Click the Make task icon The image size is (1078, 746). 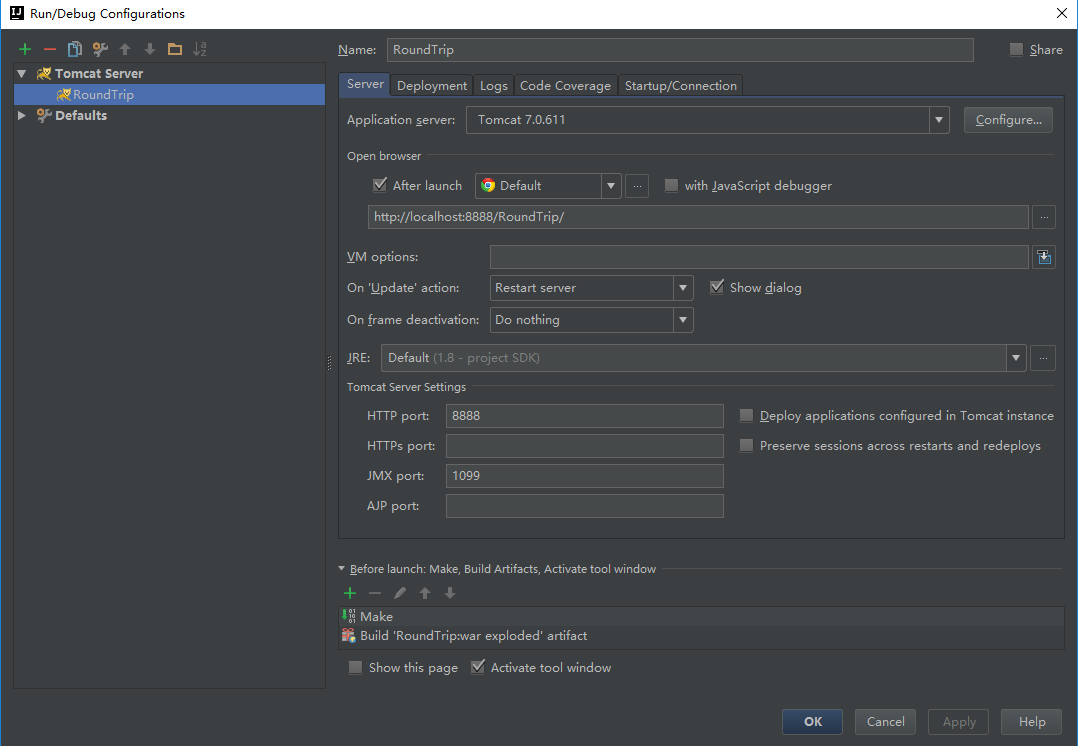349,616
